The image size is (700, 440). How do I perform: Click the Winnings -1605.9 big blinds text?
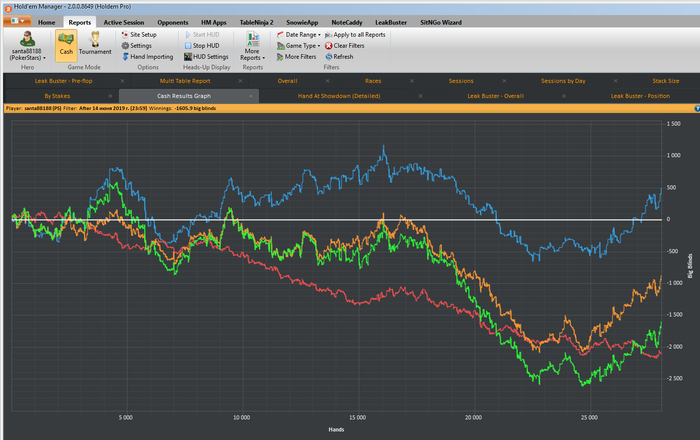[x=182, y=108]
